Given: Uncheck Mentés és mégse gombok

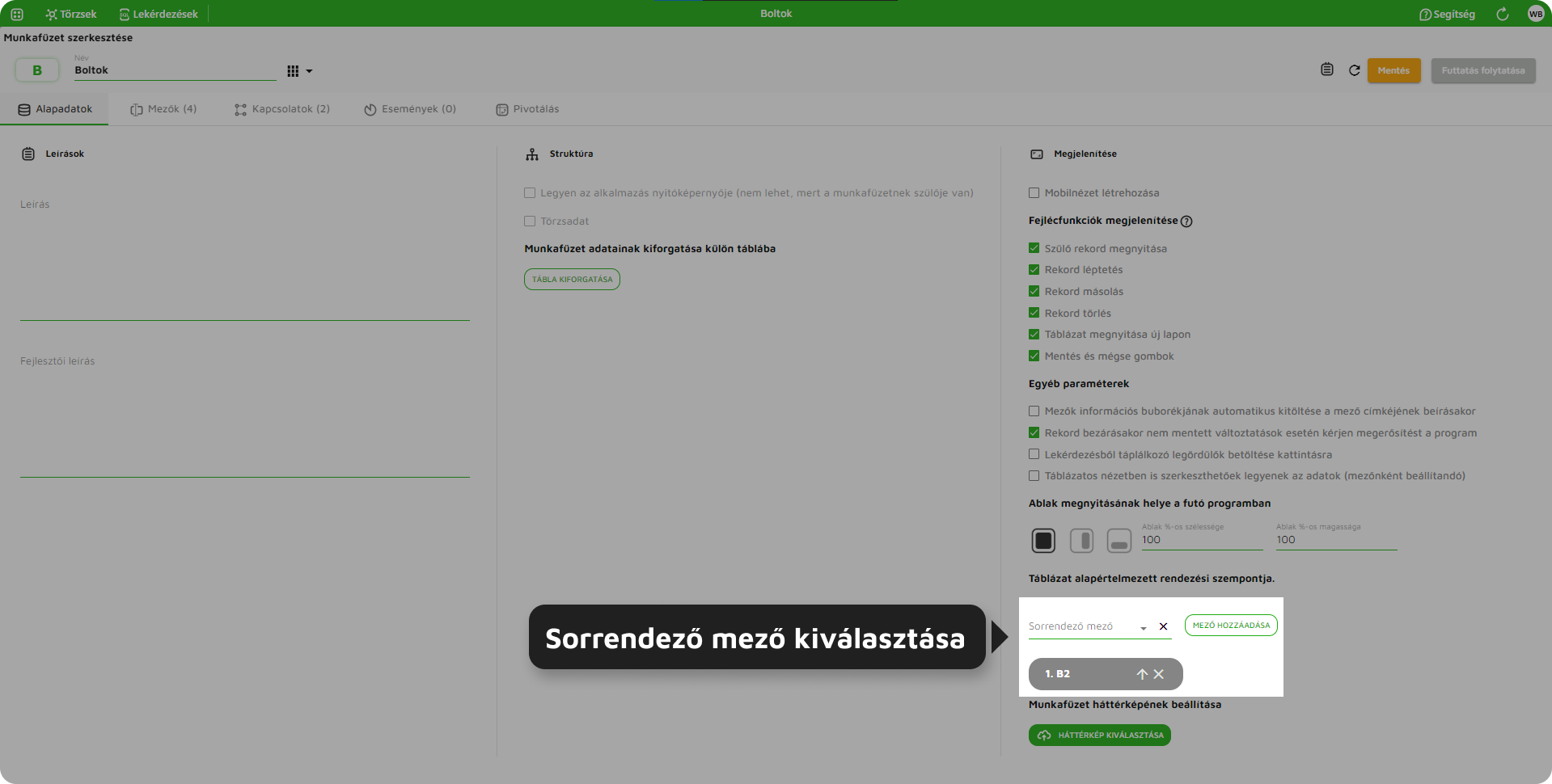Looking at the screenshot, I should click(x=1034, y=356).
